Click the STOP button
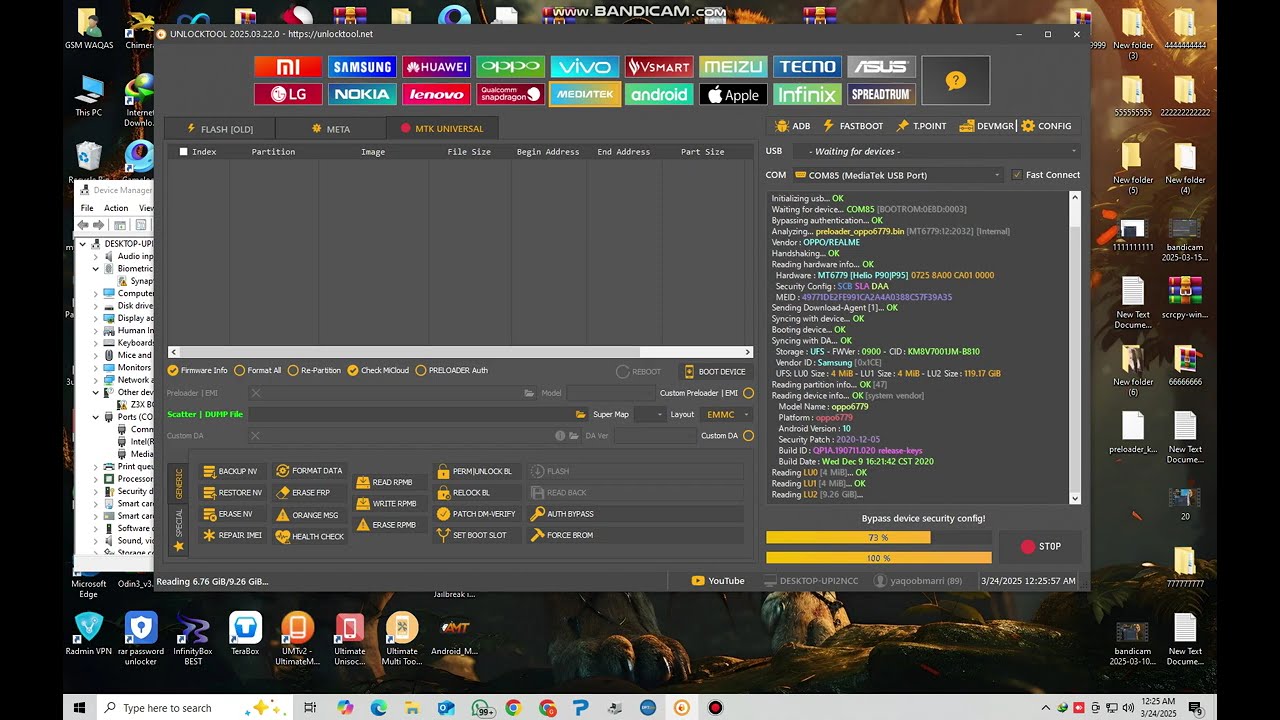 click(x=1040, y=546)
